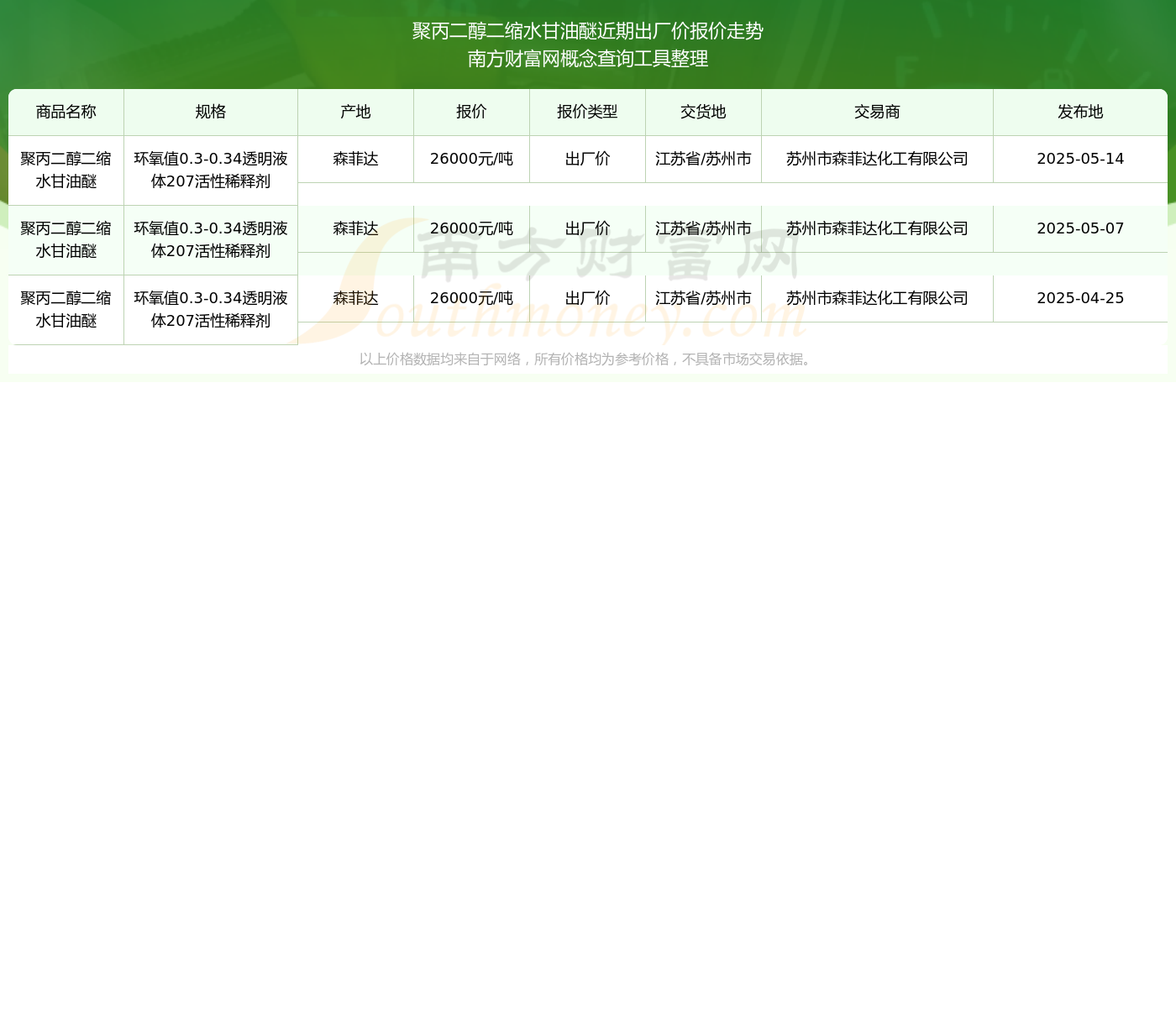Click 森菲达 origin in the 2025-04-25 row
Screen dimensions: 1176x1012
[x=356, y=299]
